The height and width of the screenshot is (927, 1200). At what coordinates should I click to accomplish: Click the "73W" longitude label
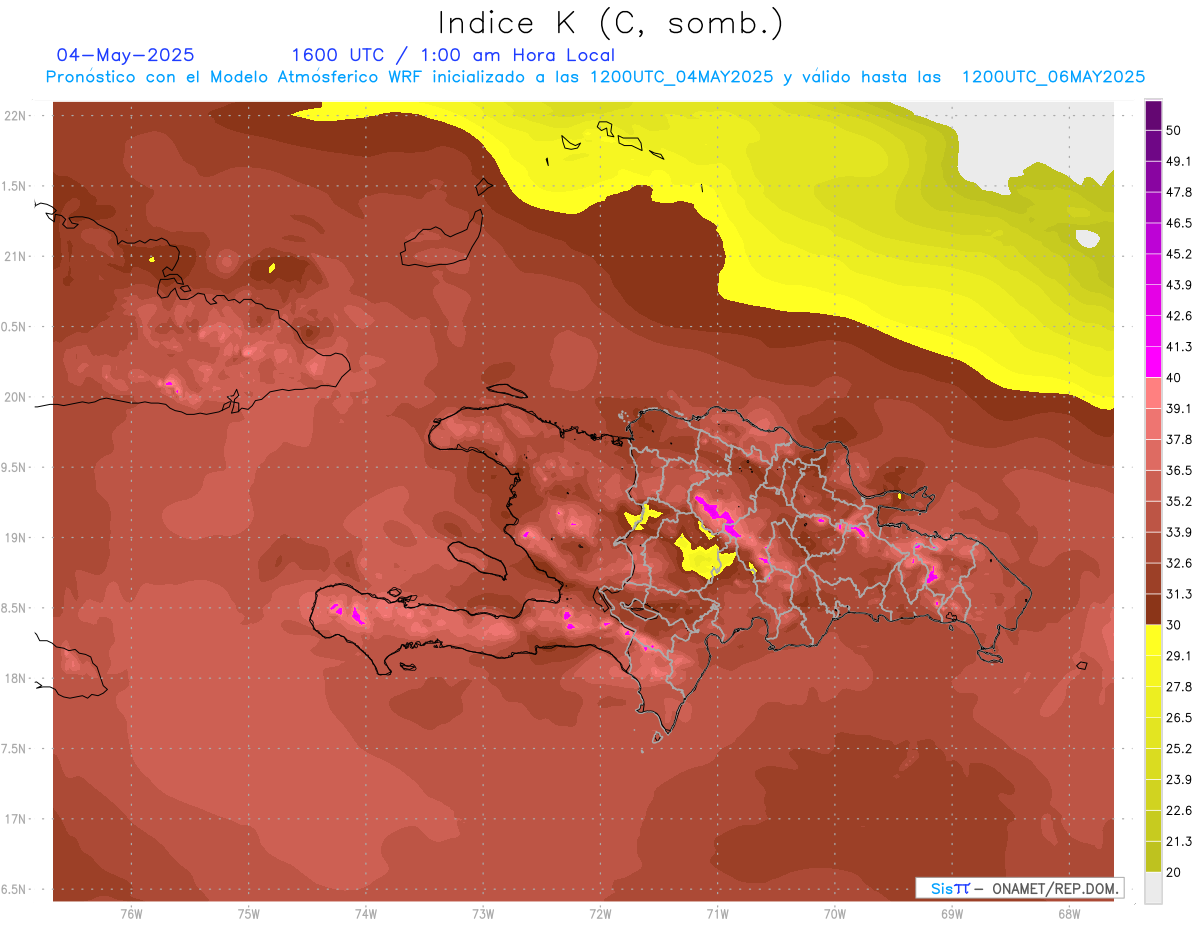click(x=483, y=914)
